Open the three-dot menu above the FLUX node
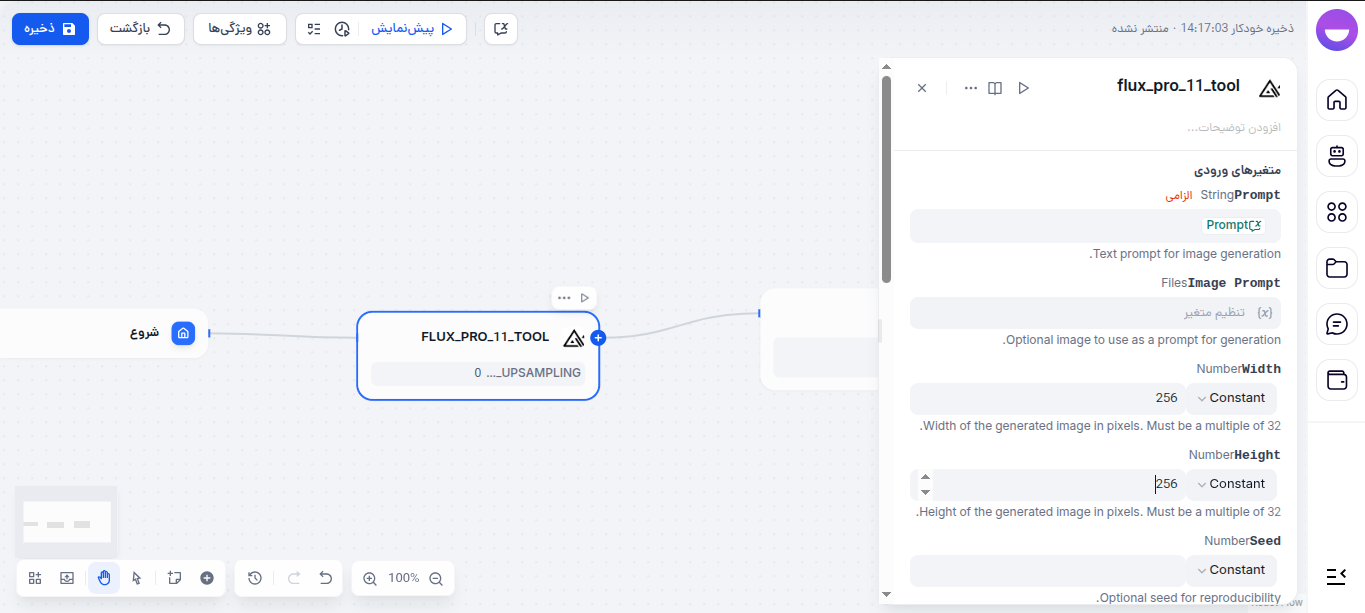 point(563,297)
